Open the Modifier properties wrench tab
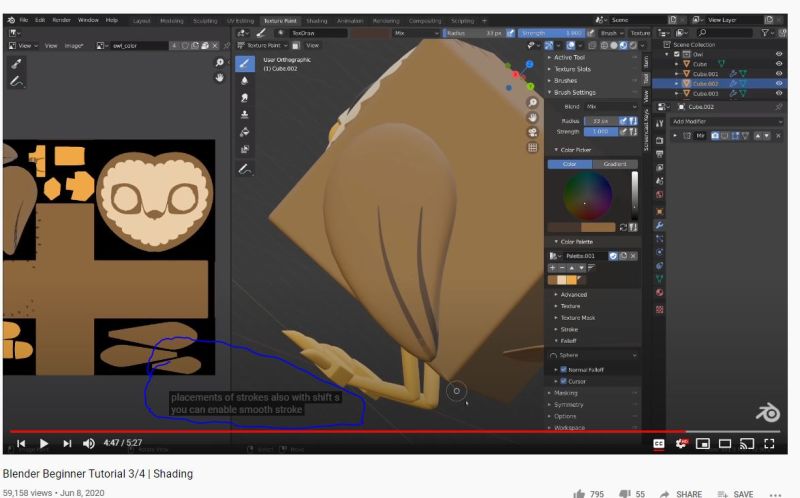 tap(660, 225)
